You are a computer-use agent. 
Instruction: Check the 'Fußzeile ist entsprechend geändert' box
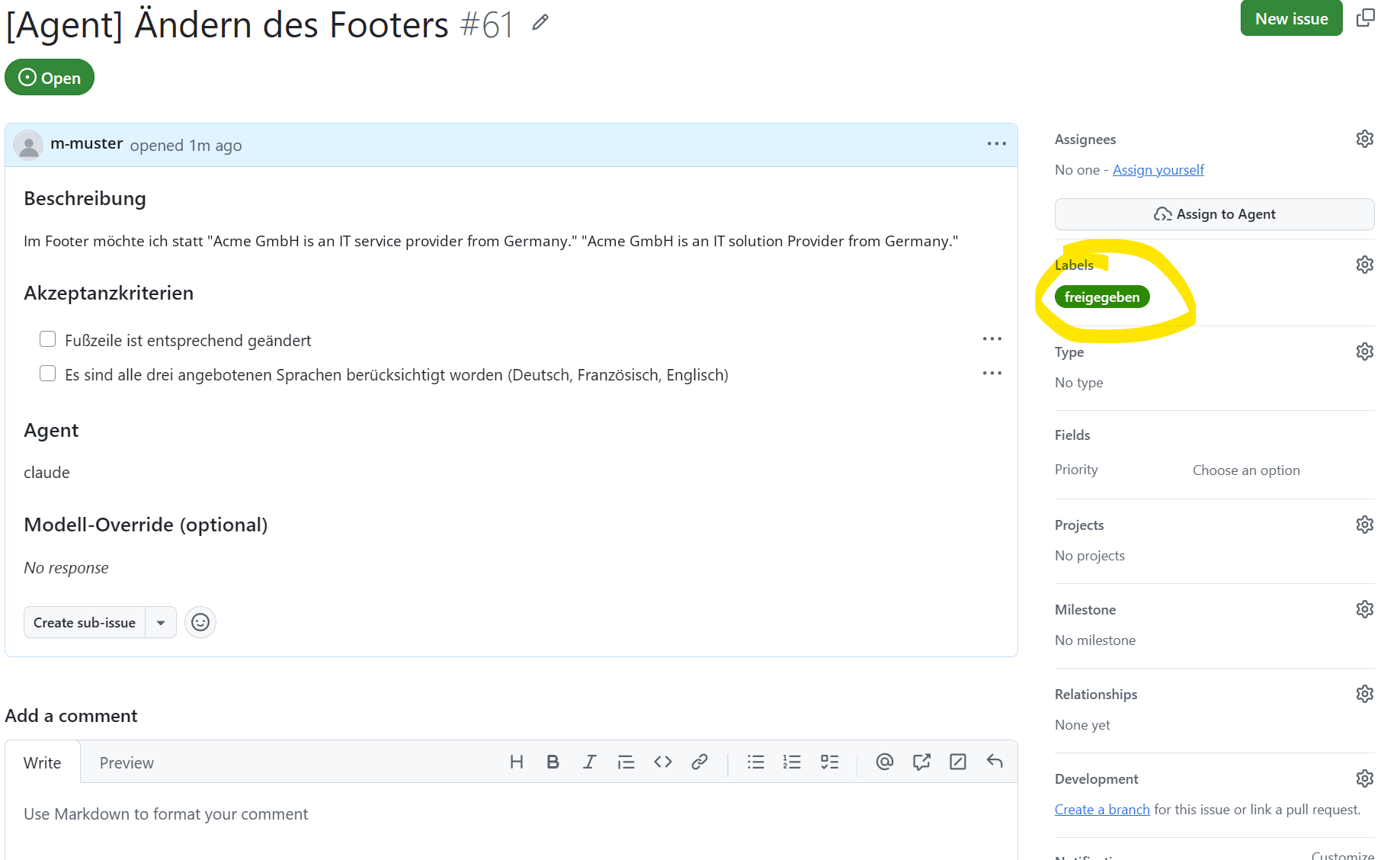click(47, 339)
